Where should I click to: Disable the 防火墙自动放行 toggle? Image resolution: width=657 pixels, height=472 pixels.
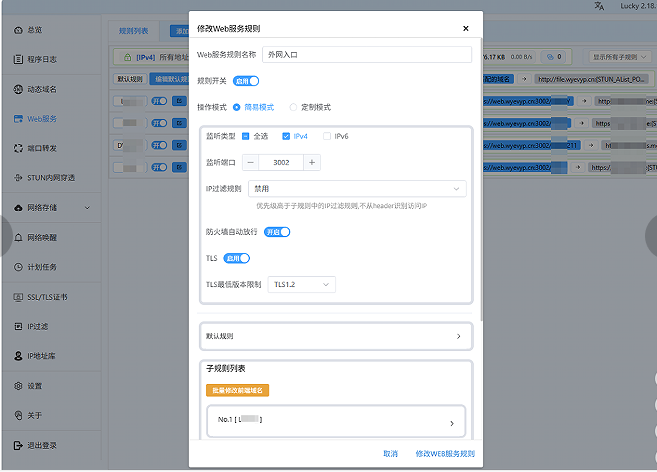click(x=276, y=232)
